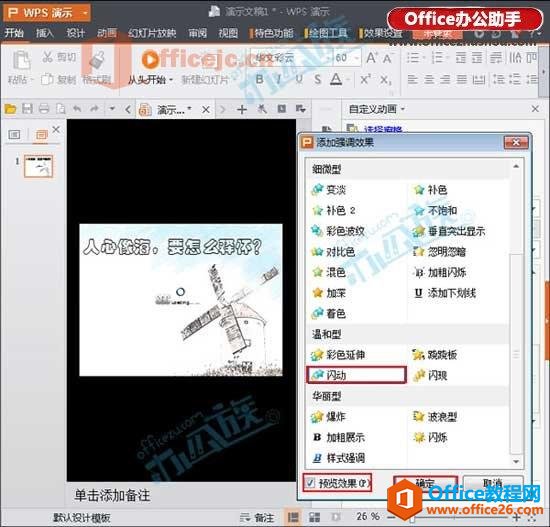The height and width of the screenshot is (527, 550).
Task: Expand the 自定义动画 panel dropdown
Action: click(403, 109)
